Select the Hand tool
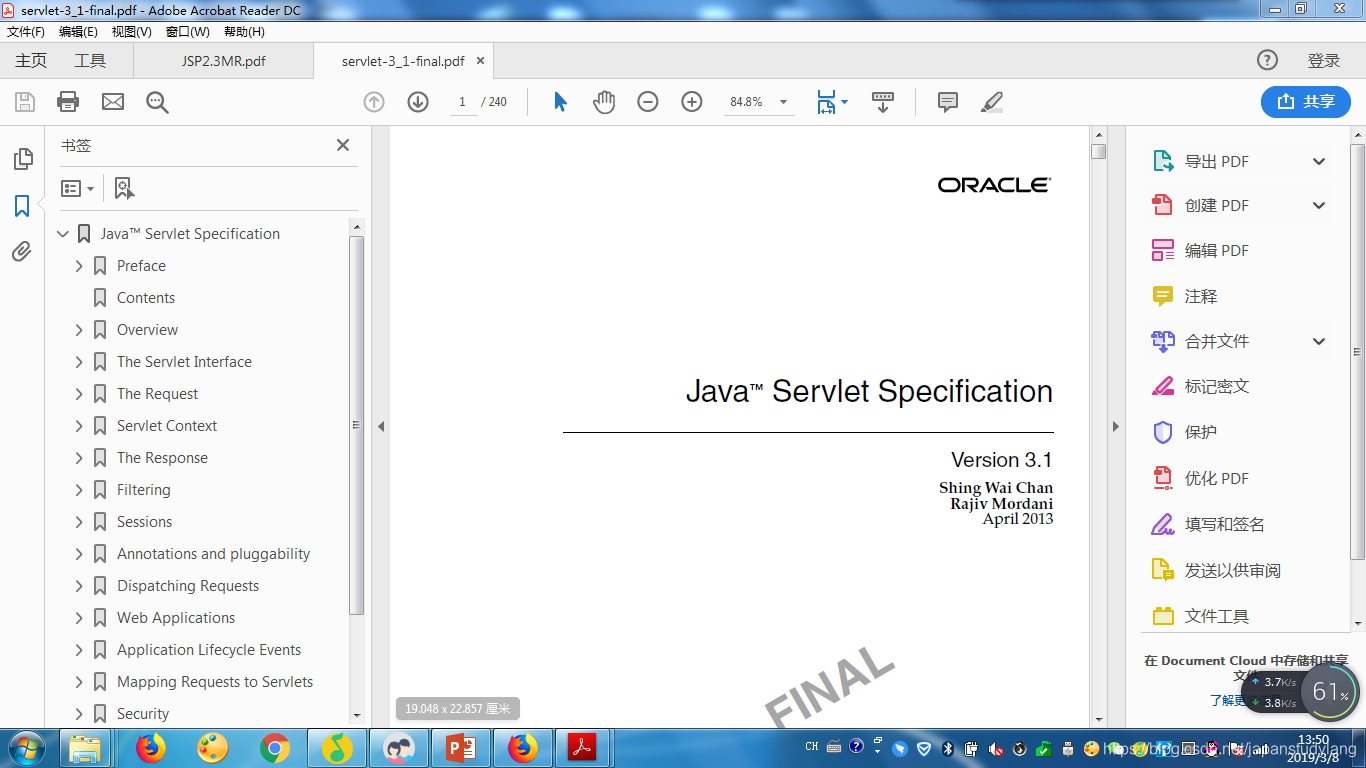This screenshot has width=1366, height=768. pyautogui.click(x=604, y=101)
